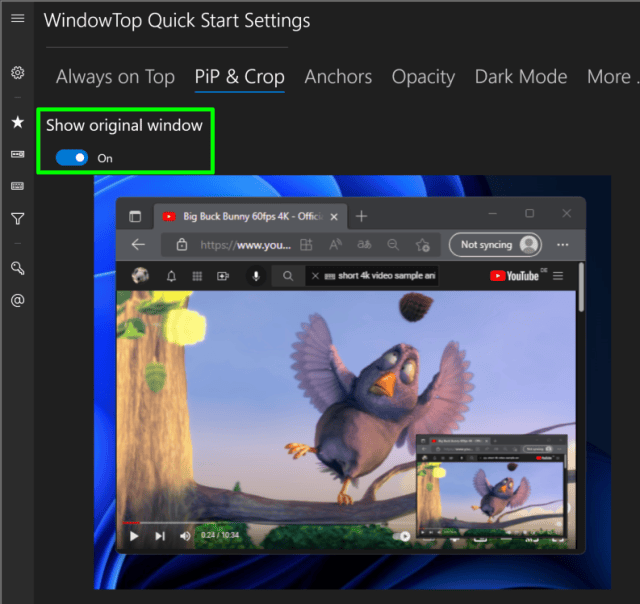640x604 pixels.
Task: Switch to the Opacity tab
Action: (423, 77)
